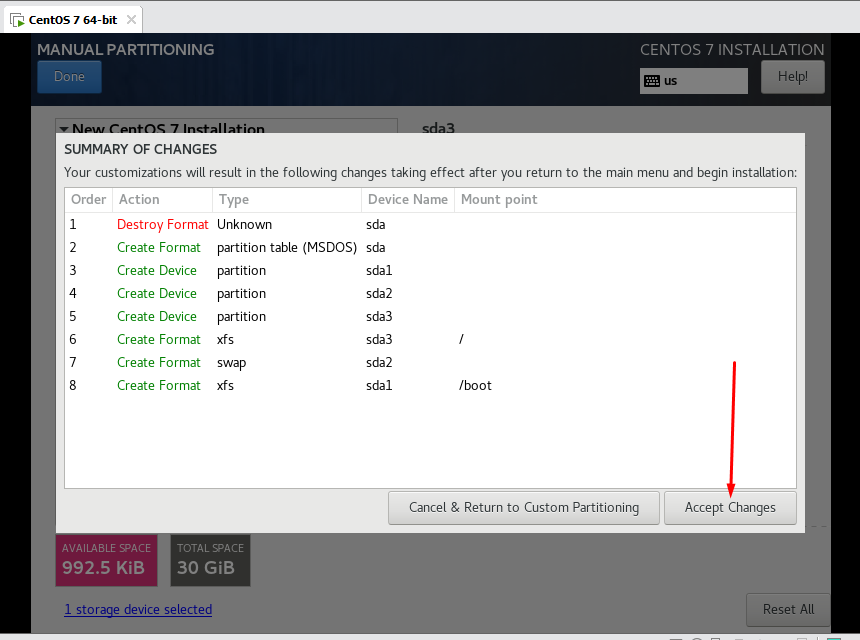This screenshot has width=860, height=640.
Task: Click the sda1 device in row 3
Action: (379, 271)
